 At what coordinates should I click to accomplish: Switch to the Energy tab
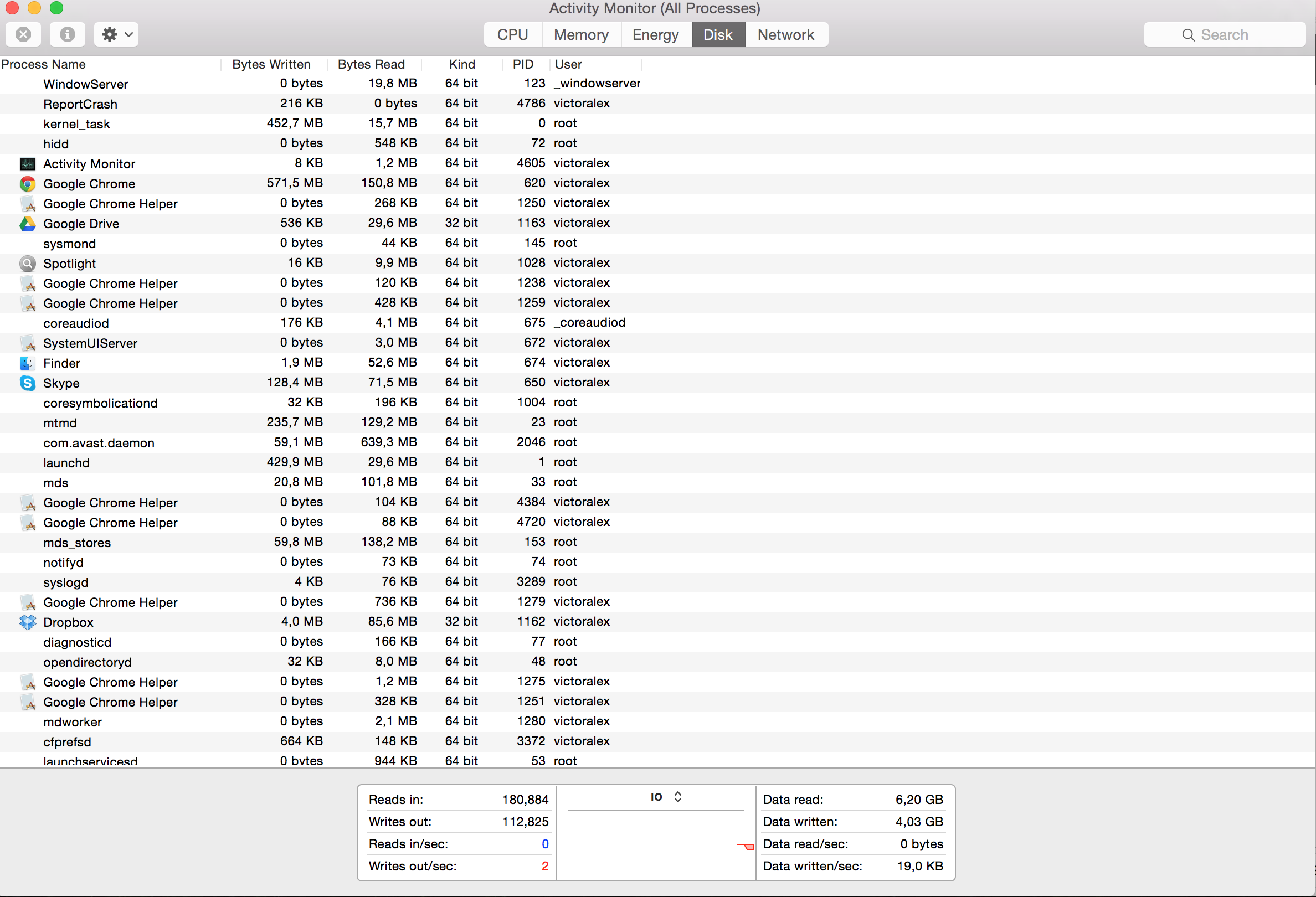(x=656, y=34)
